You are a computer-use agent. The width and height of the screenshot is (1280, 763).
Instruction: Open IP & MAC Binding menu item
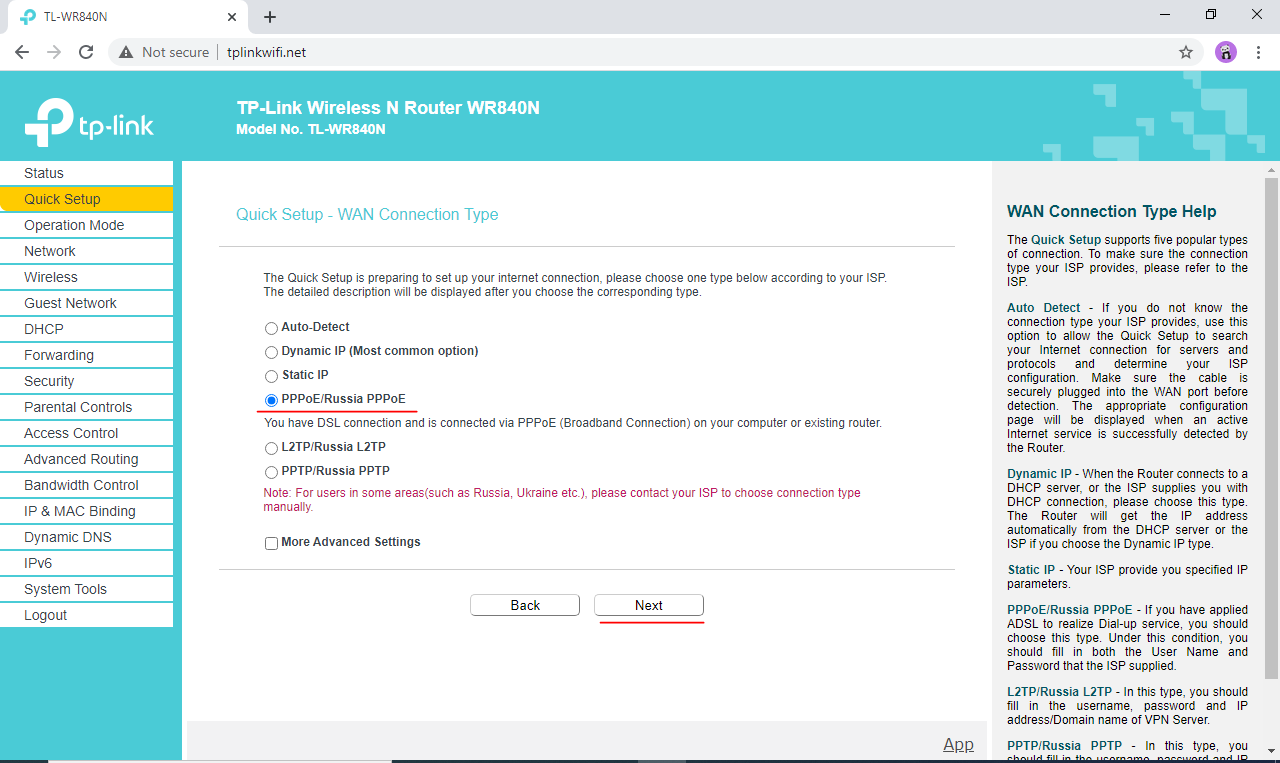coord(86,511)
